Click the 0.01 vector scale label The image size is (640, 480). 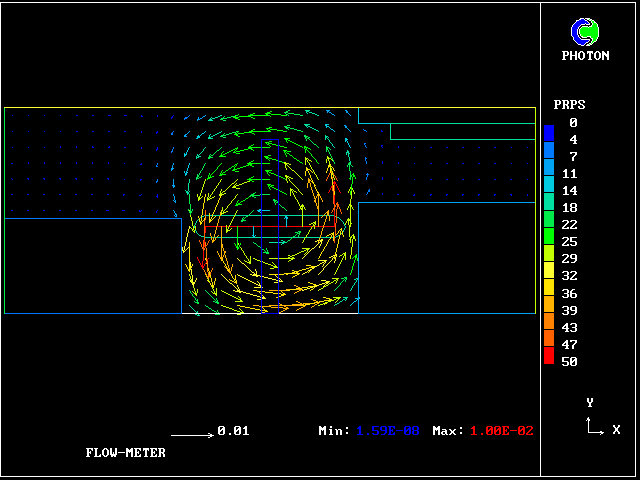click(233, 431)
